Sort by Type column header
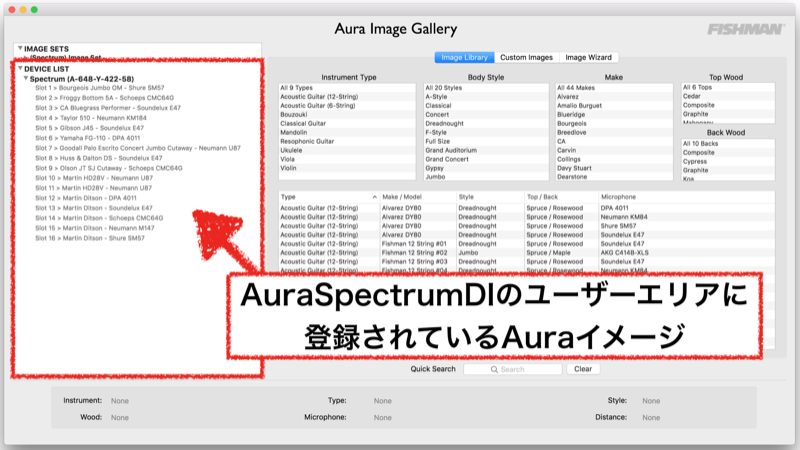 click(329, 197)
